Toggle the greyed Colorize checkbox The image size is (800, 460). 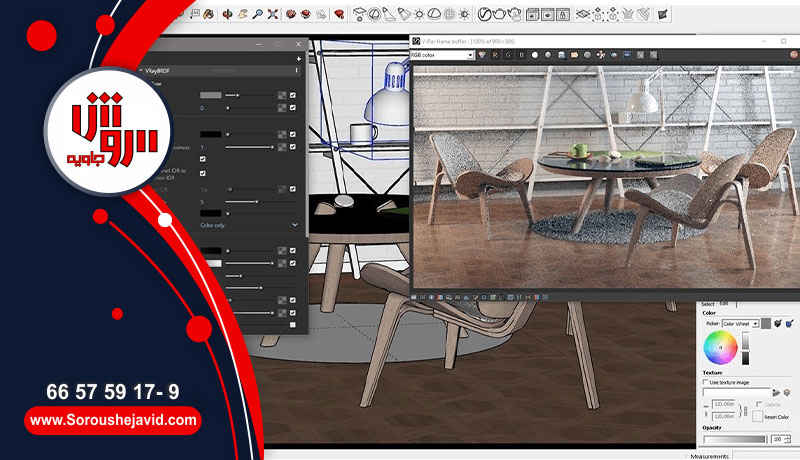pyautogui.click(x=759, y=404)
